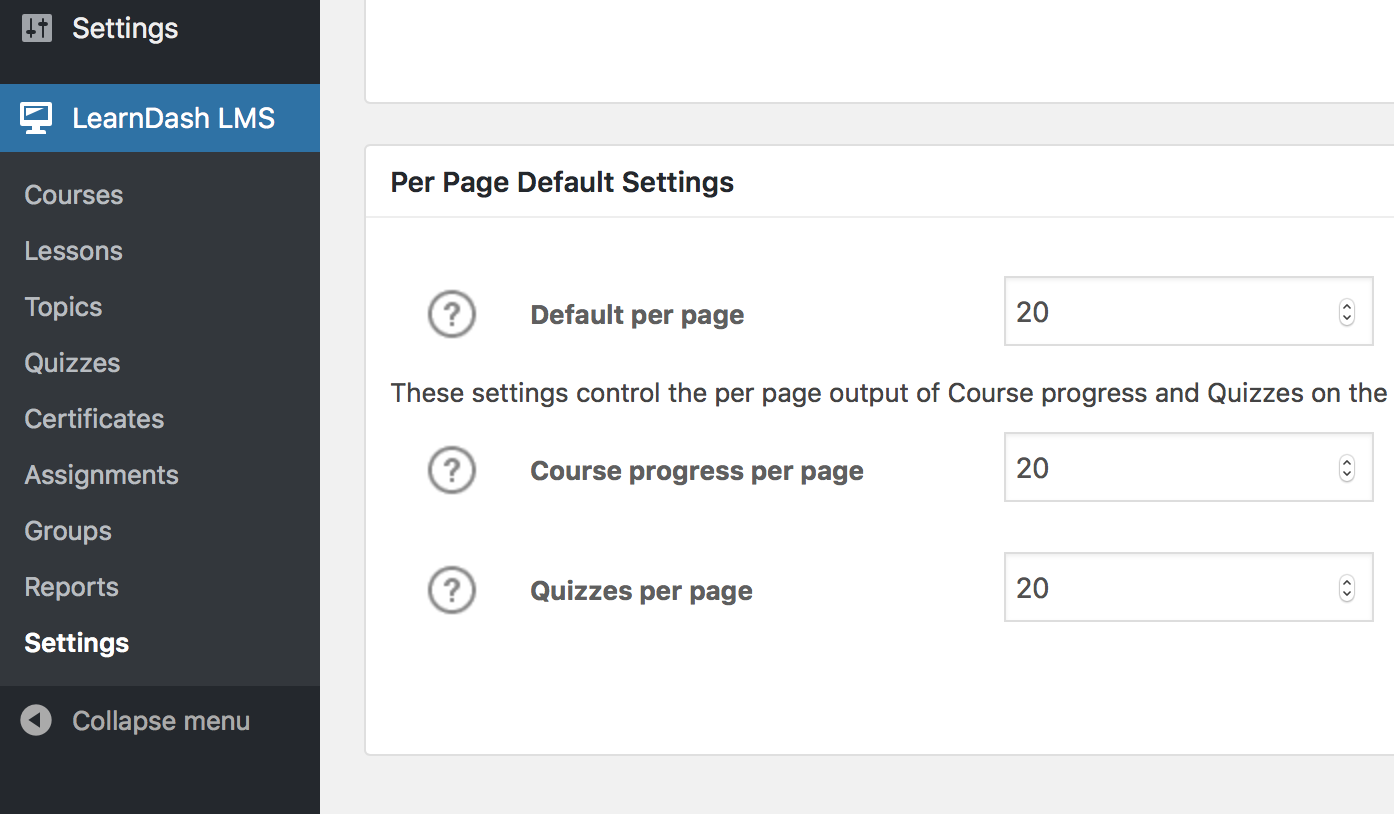The height and width of the screenshot is (814, 1394).
Task: Open the Lessons submenu item
Action: [74, 251]
